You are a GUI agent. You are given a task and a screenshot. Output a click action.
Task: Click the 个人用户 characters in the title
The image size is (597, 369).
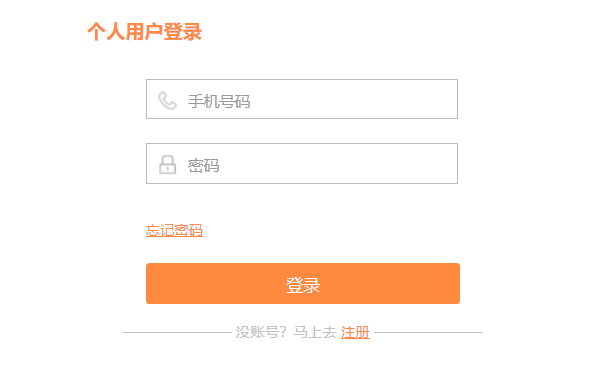click(x=125, y=32)
